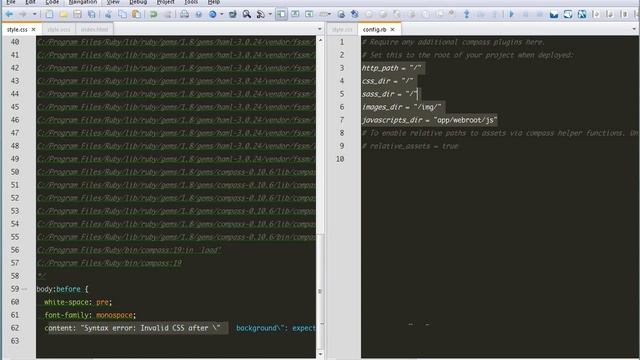Click the '# relative_assets = true' comment
Viewport: 640px width, 360px height.
click(x=410, y=146)
